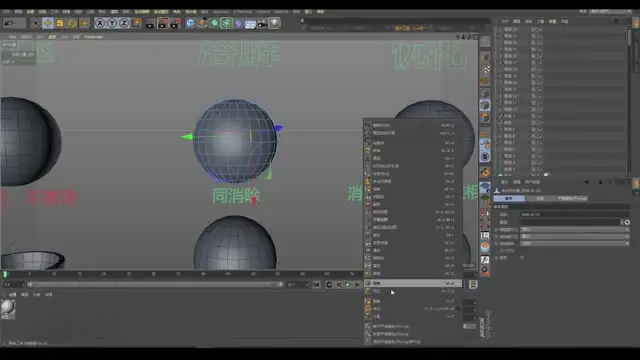Screen dimensions: 640x360
Task: Click Render to Picture Viewer icon
Action: click(x=163, y=23)
